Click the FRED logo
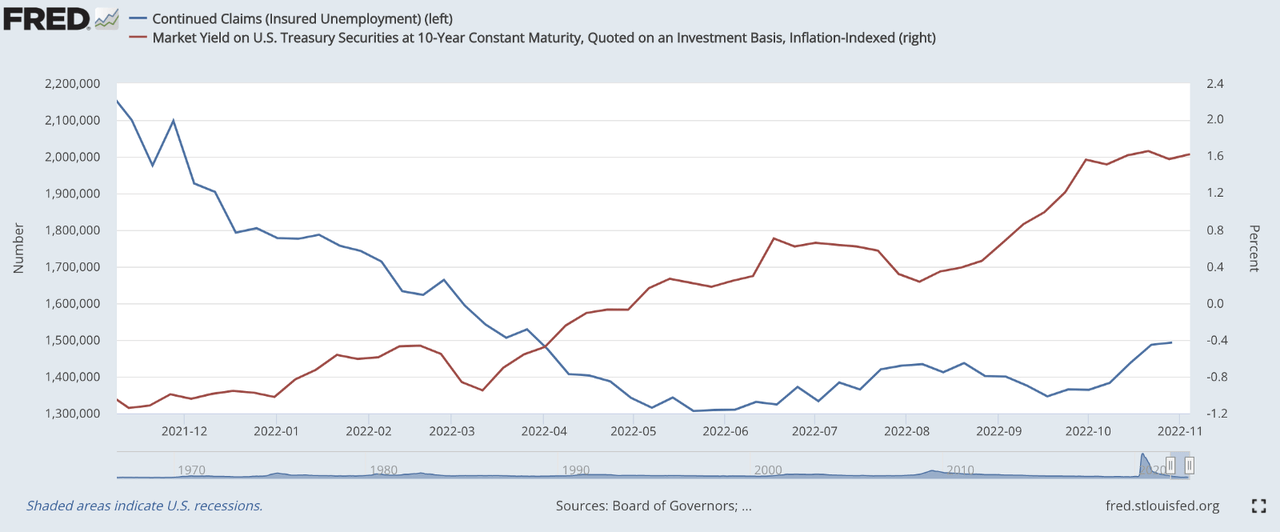1280x532 pixels. [x=44, y=18]
